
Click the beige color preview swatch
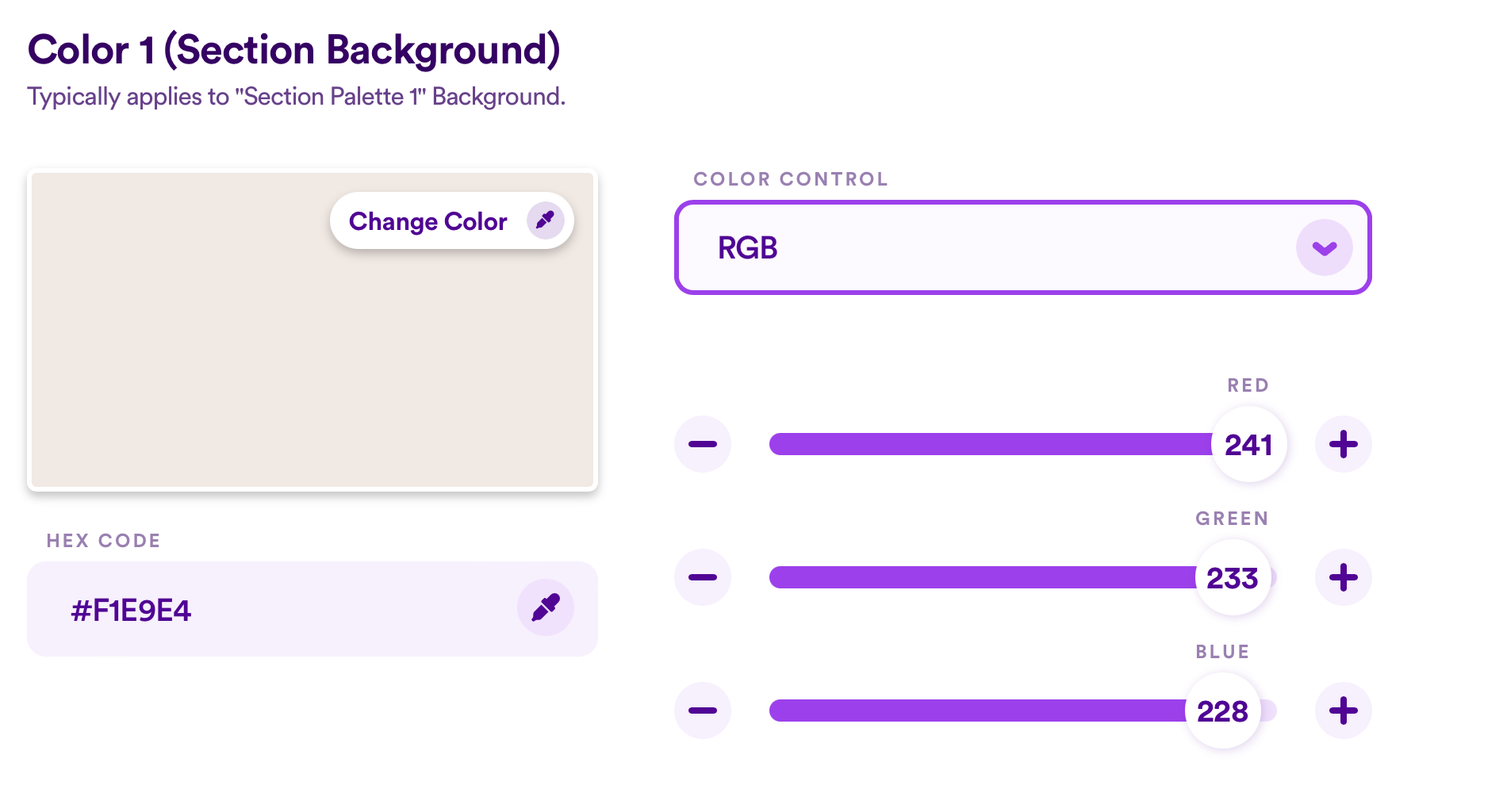(x=313, y=330)
